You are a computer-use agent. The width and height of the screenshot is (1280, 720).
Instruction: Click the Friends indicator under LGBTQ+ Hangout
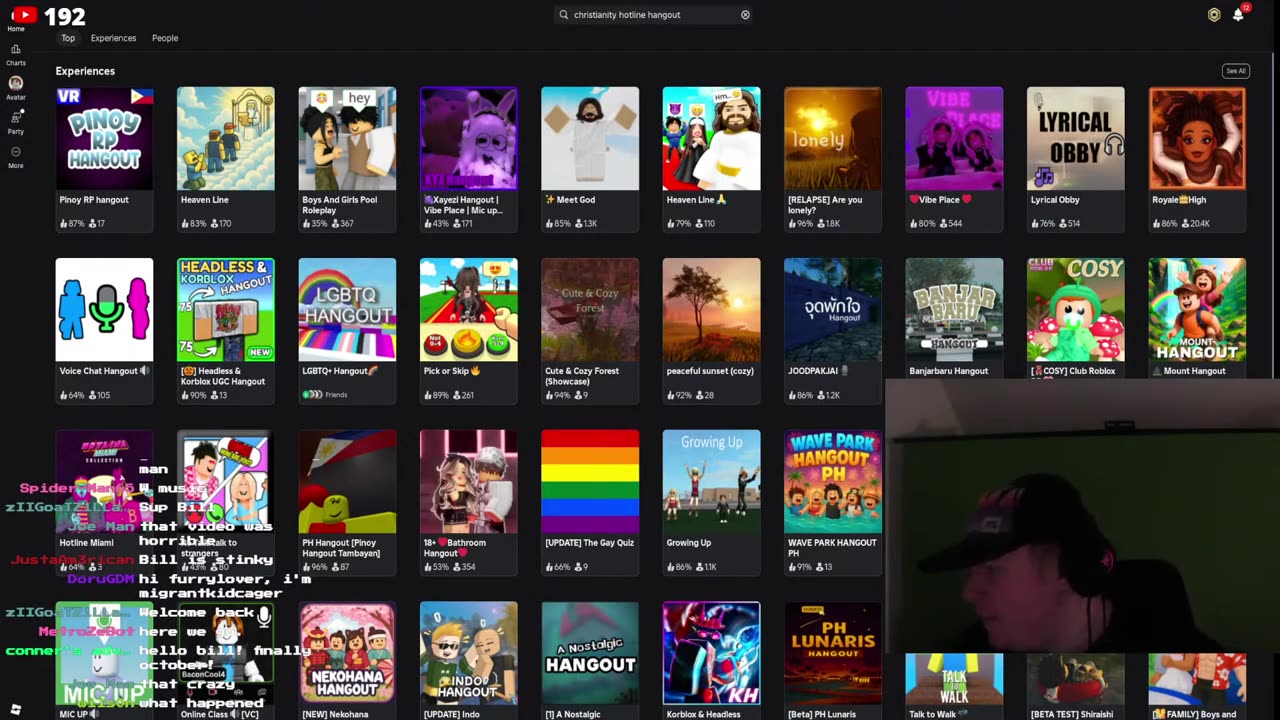pos(325,395)
